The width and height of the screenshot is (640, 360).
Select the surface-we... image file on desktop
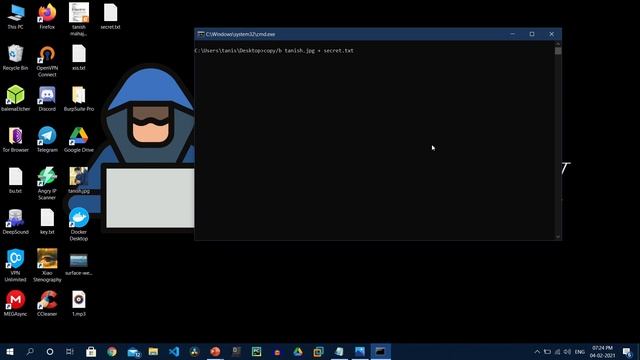[79, 263]
